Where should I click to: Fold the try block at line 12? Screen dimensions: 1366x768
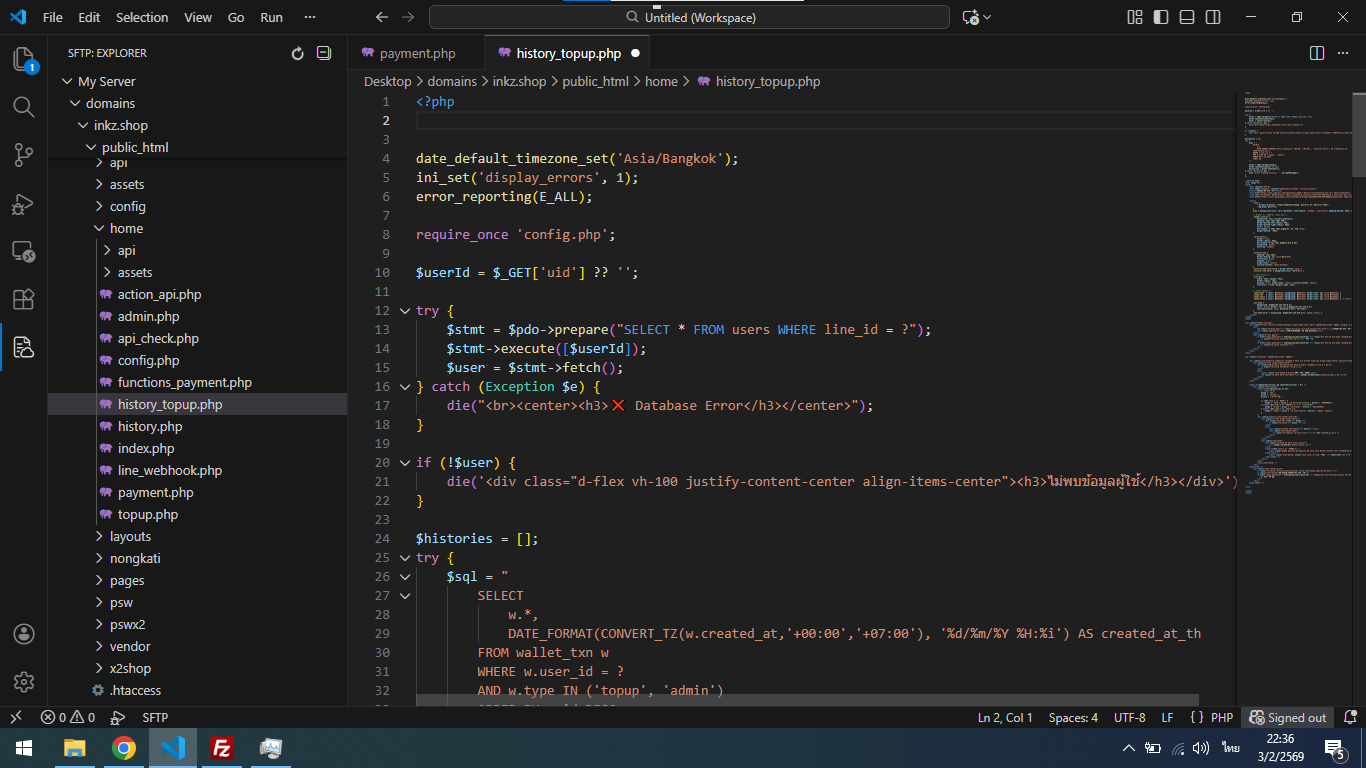tap(405, 311)
